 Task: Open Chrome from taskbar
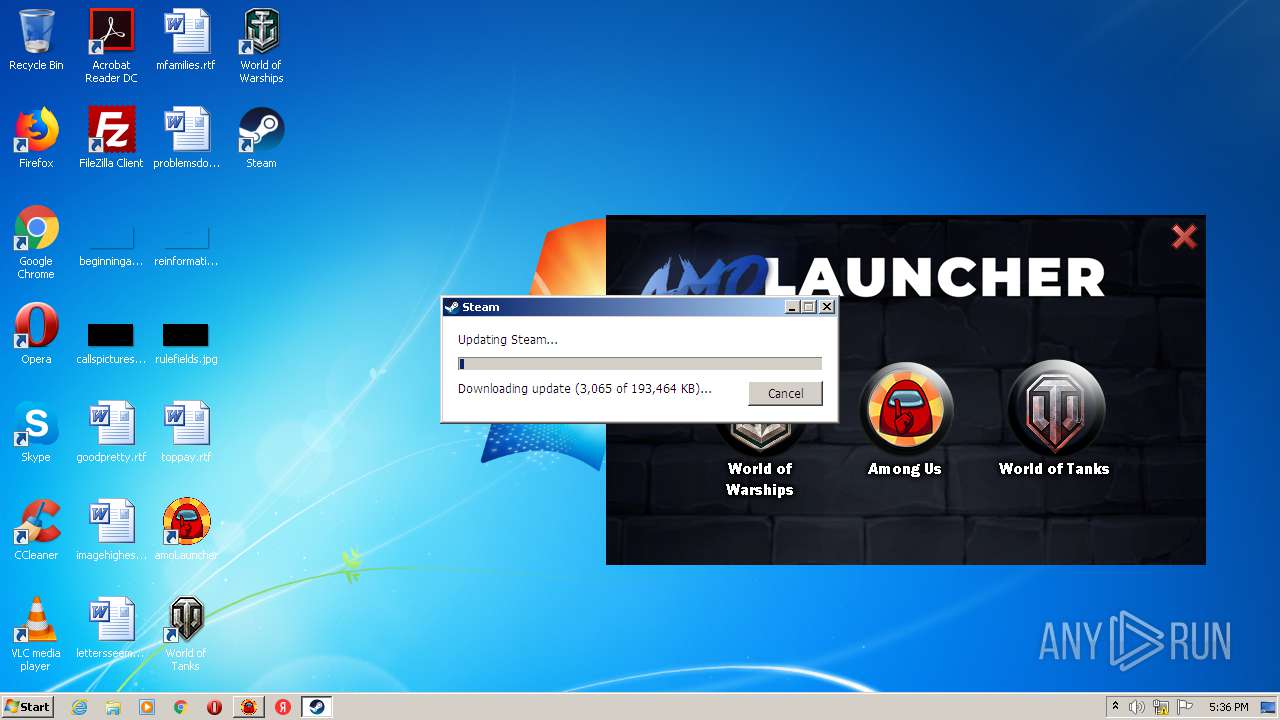click(x=181, y=707)
